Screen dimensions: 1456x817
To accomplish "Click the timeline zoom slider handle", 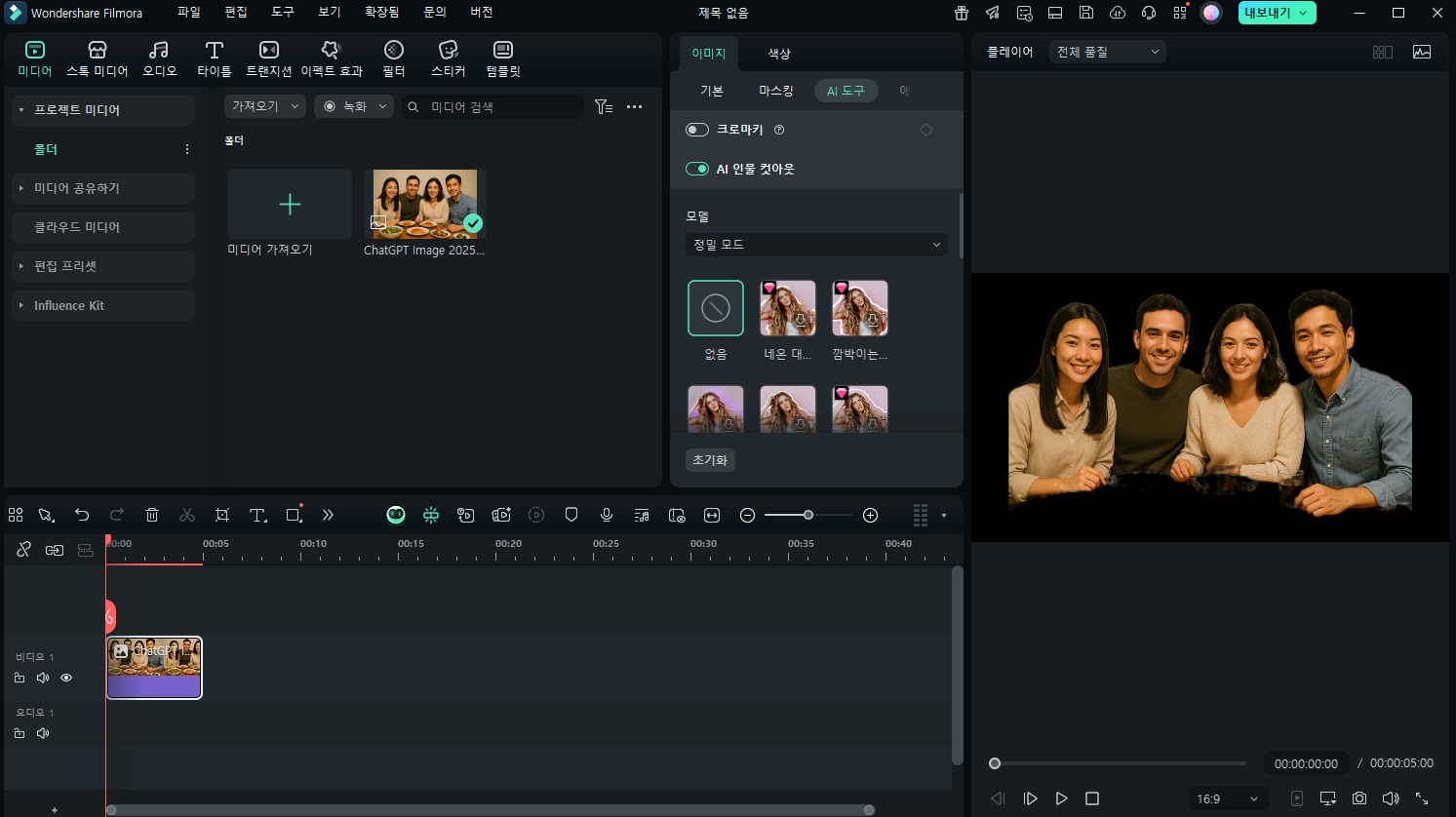I will click(x=808, y=515).
